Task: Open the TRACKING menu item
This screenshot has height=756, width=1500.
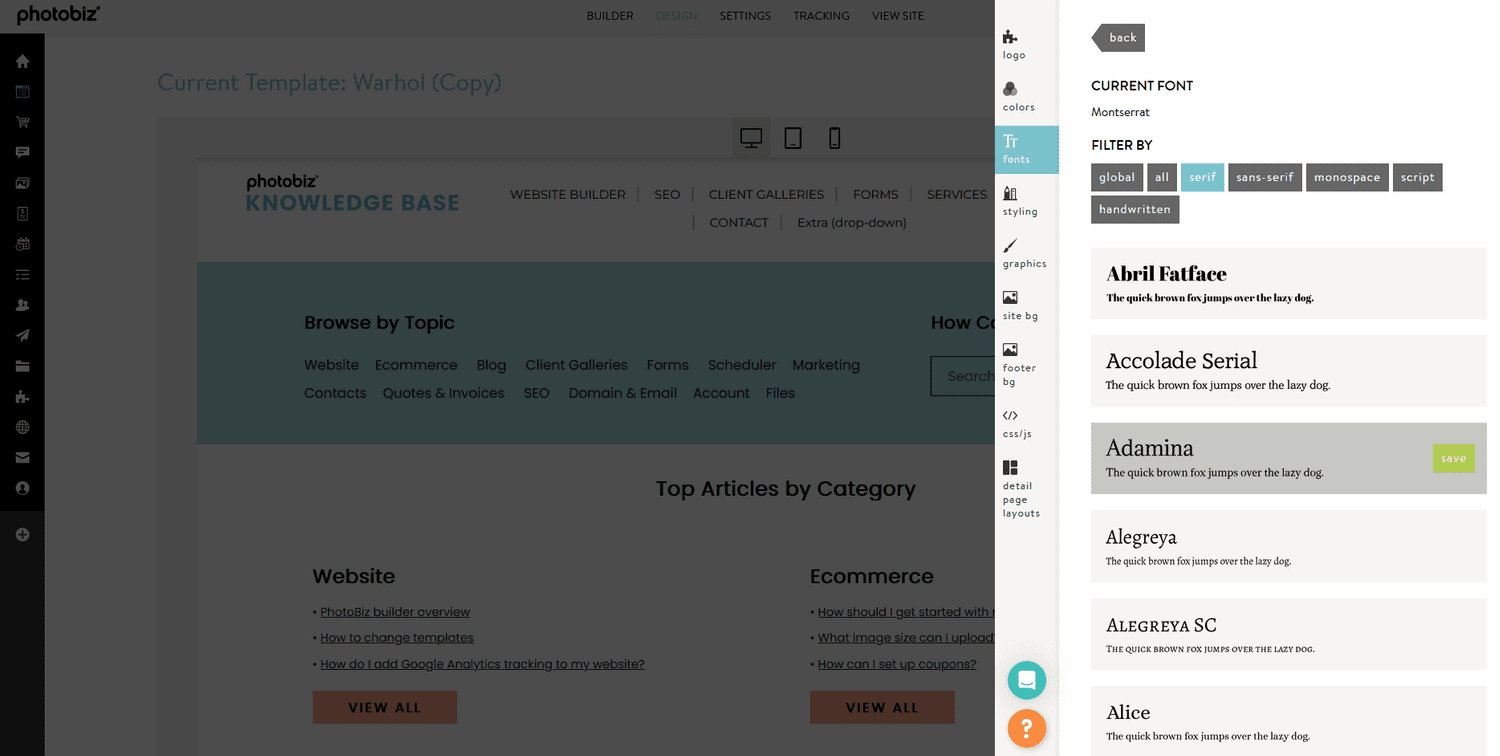Action: coord(821,15)
